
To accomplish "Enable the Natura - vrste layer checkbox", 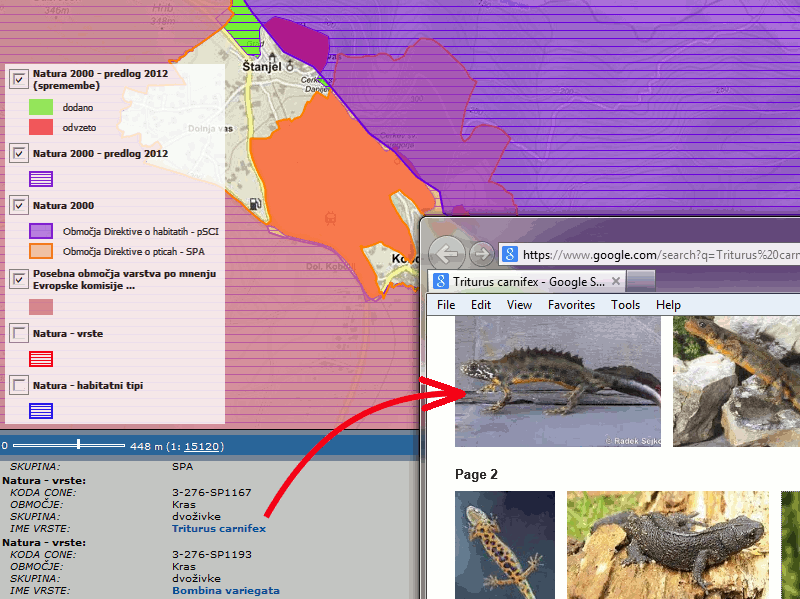I will click(19, 333).
